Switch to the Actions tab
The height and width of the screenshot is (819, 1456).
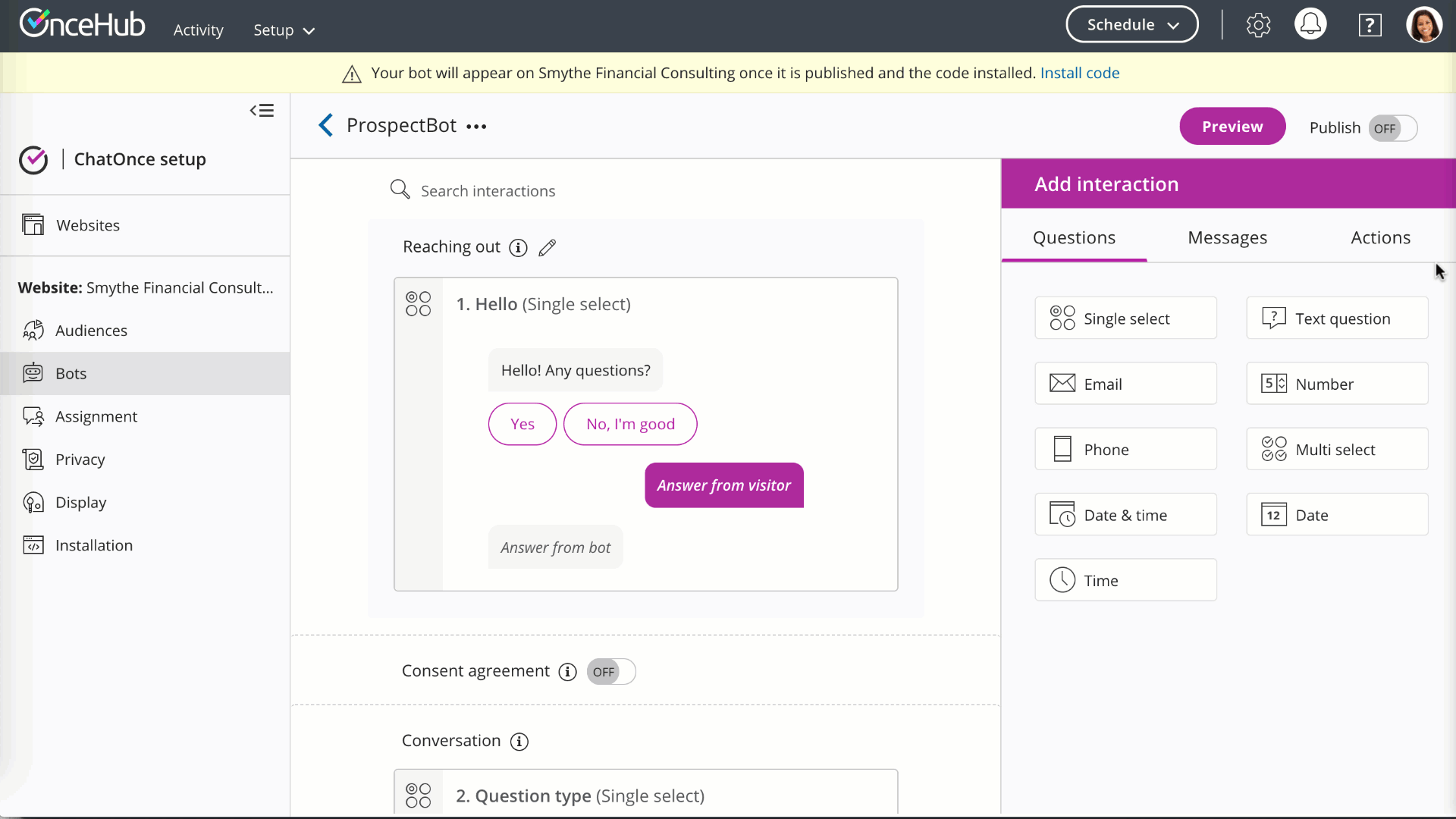tap(1380, 238)
